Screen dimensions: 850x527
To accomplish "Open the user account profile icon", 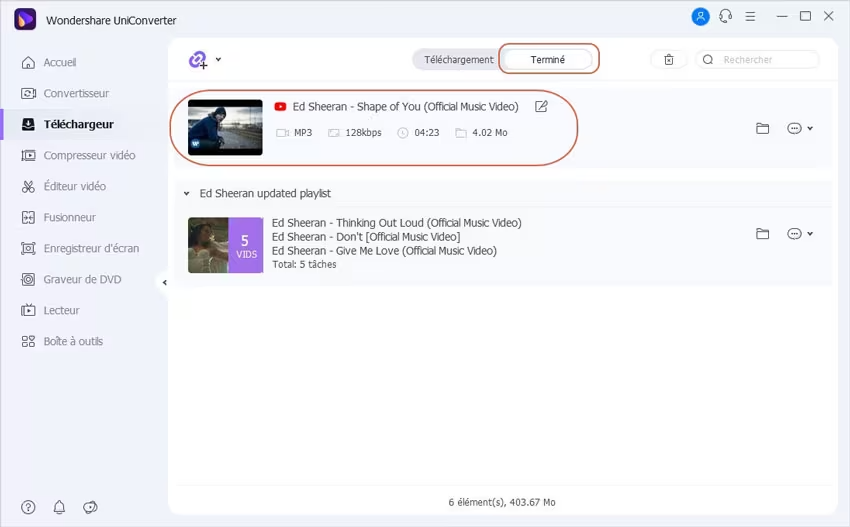I will pyautogui.click(x=700, y=16).
